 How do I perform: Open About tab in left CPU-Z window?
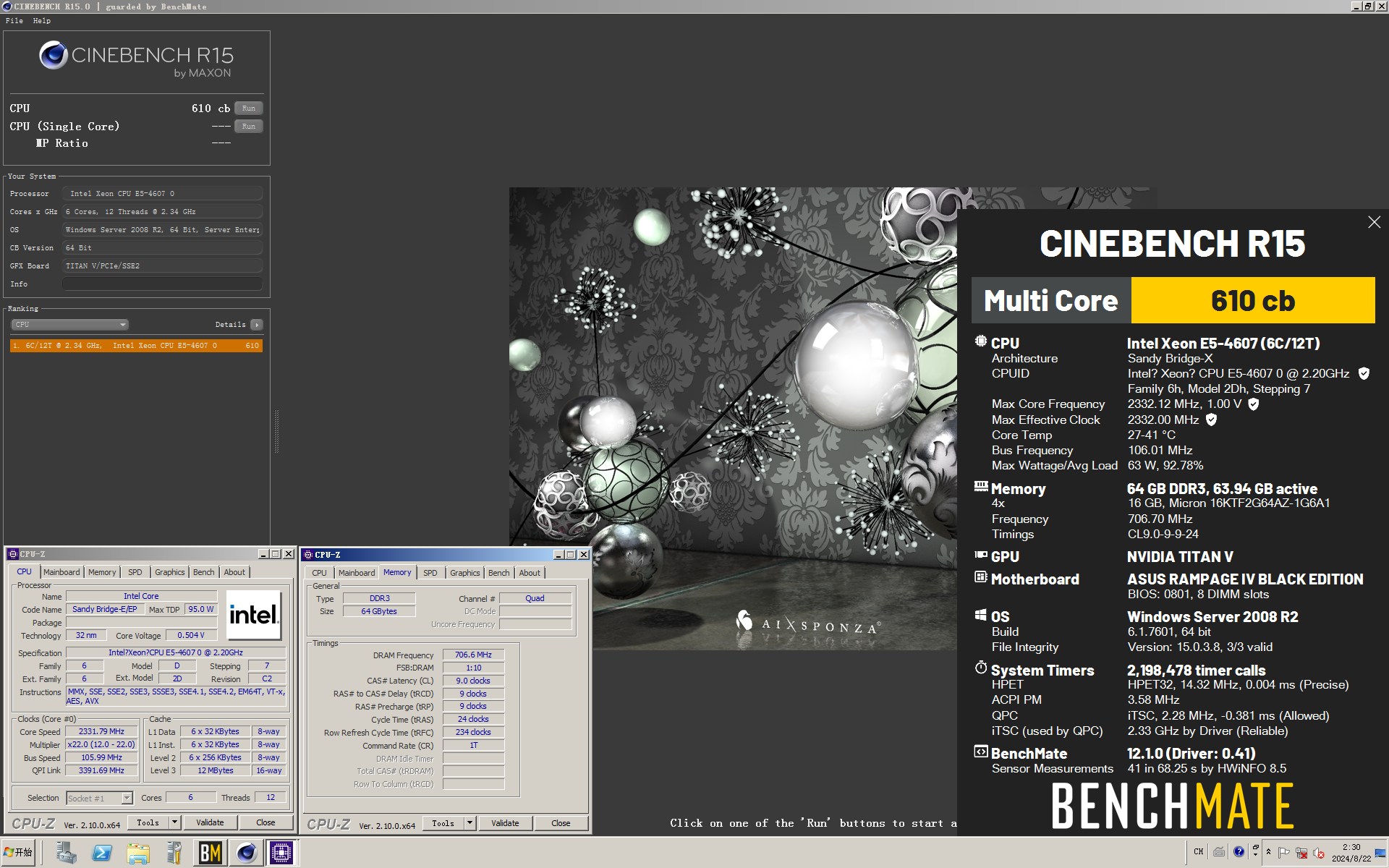[234, 572]
